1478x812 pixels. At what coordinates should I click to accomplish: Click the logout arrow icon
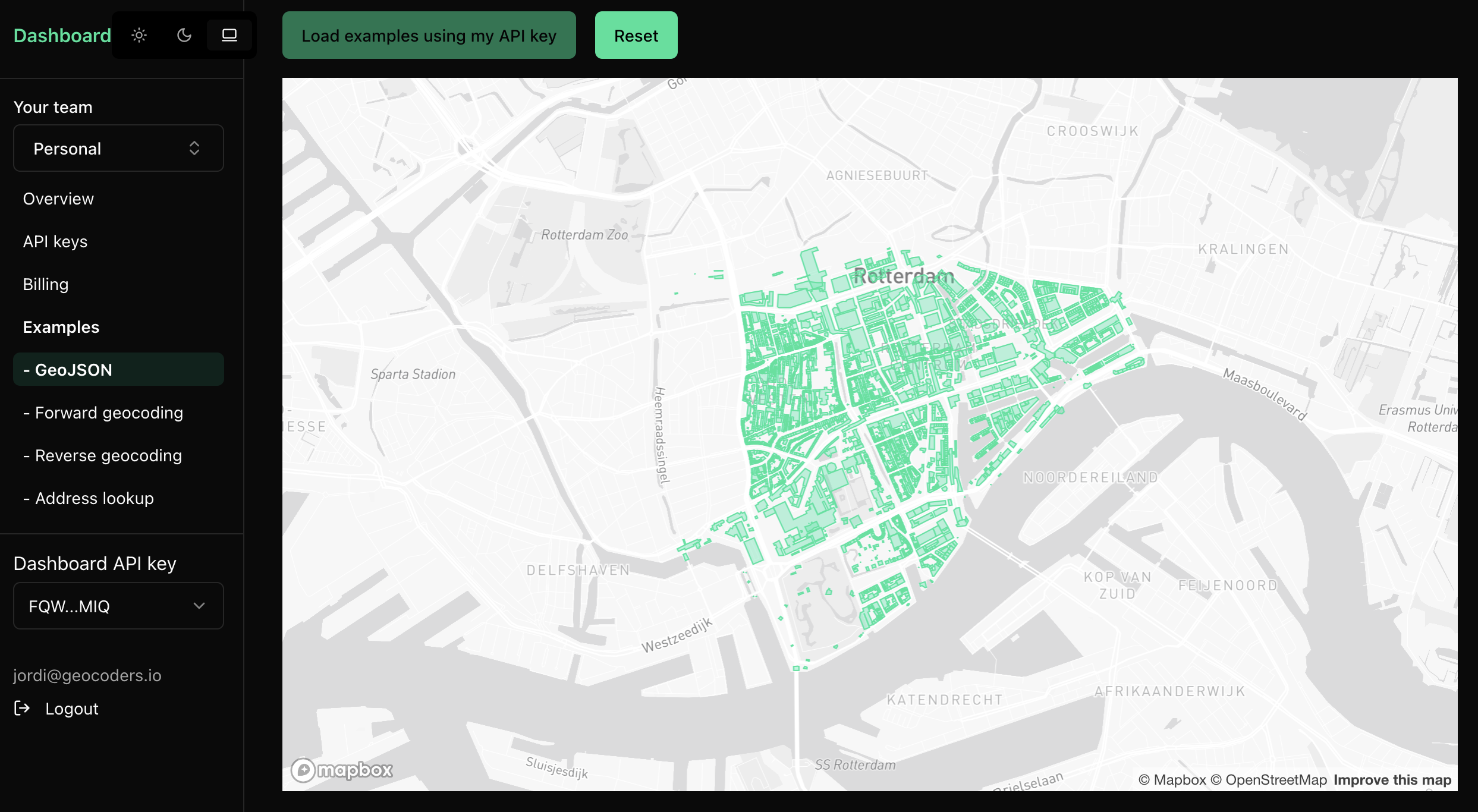point(22,708)
